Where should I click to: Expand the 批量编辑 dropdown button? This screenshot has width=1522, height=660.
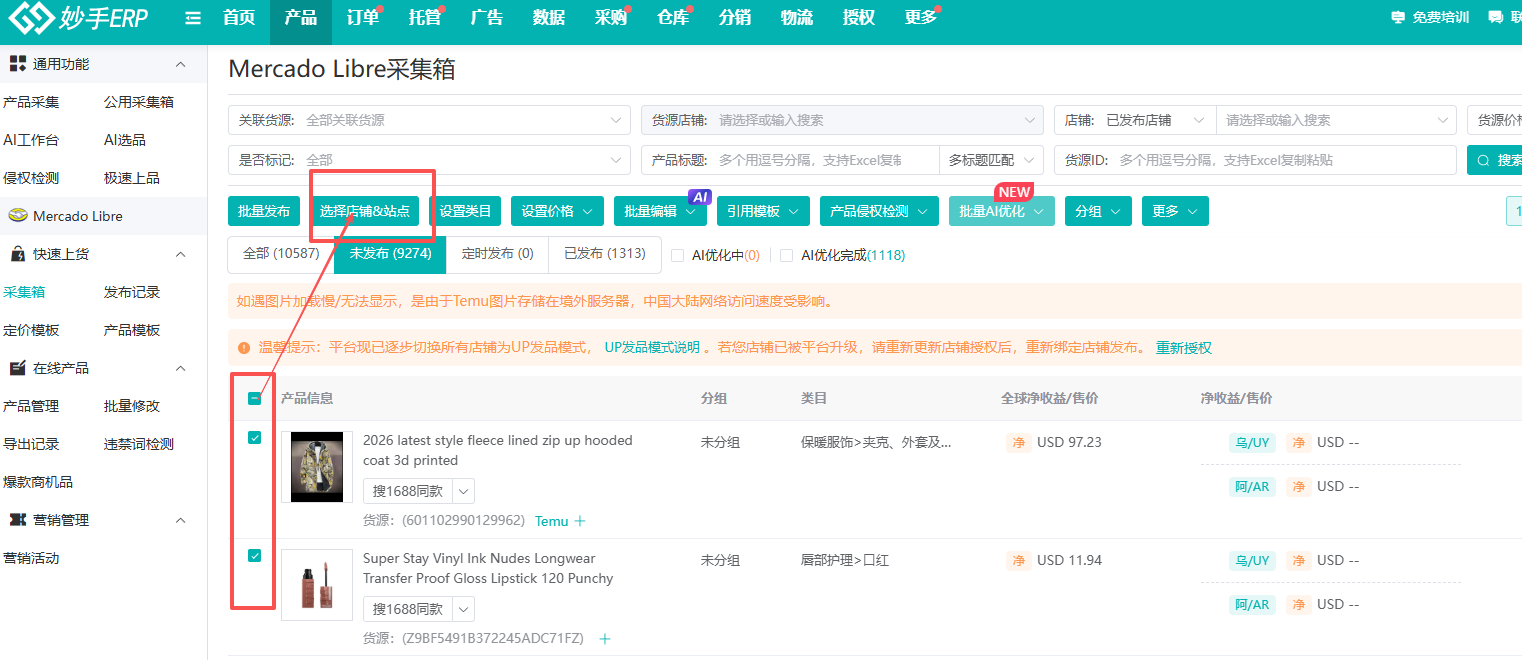pyautogui.click(x=660, y=211)
